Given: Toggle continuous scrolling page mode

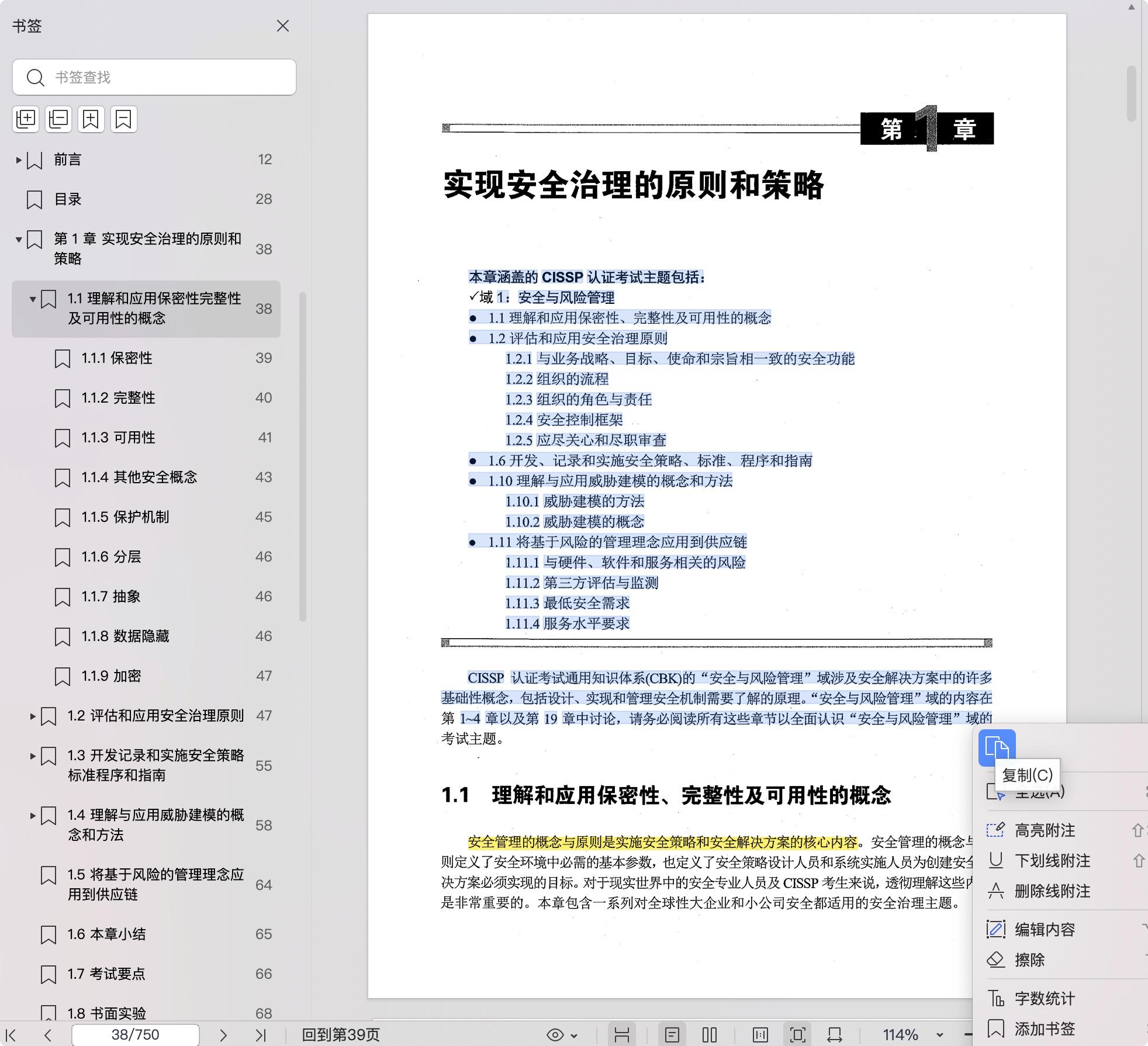Looking at the screenshot, I should click(x=622, y=1035).
